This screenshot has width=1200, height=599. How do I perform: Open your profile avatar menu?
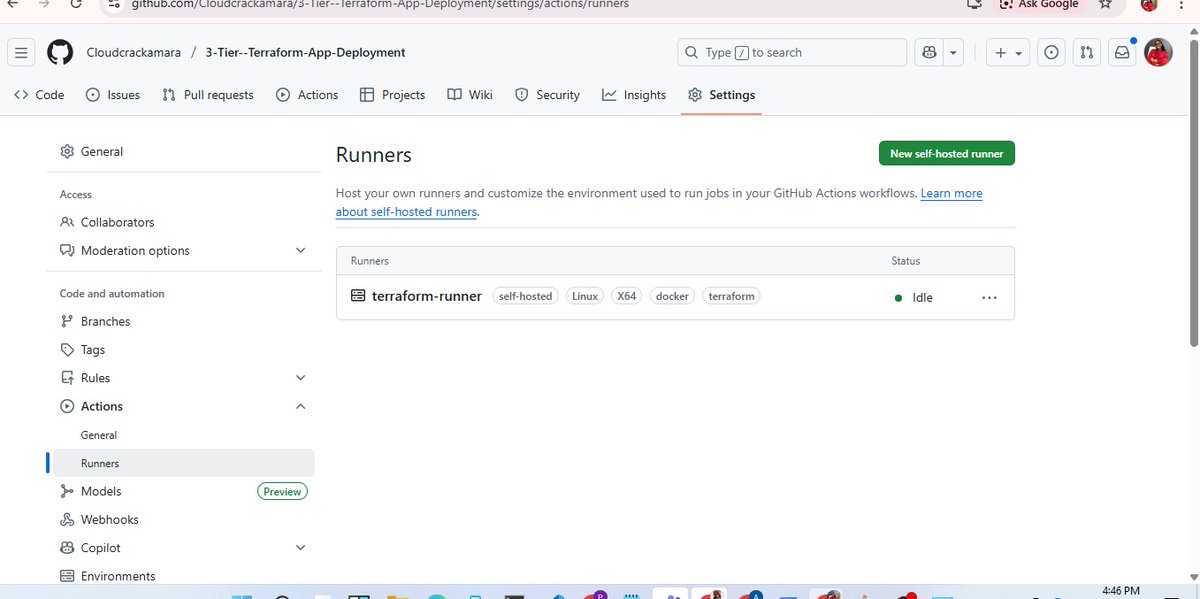[x=1157, y=52]
